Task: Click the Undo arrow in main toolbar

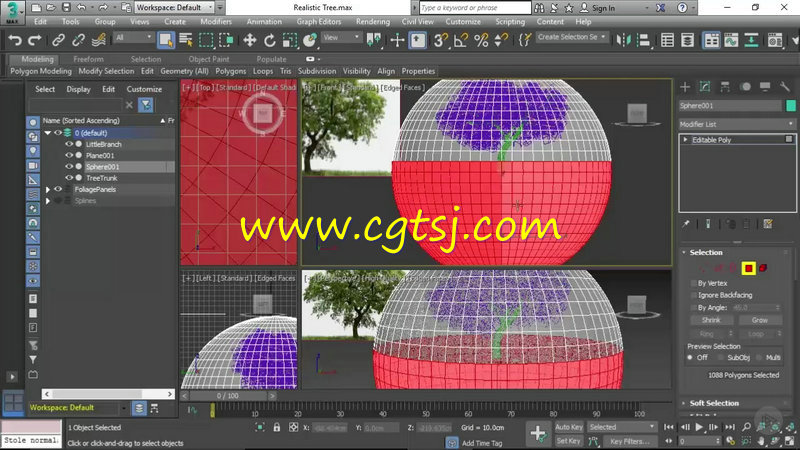Action: pyautogui.click(x=15, y=40)
